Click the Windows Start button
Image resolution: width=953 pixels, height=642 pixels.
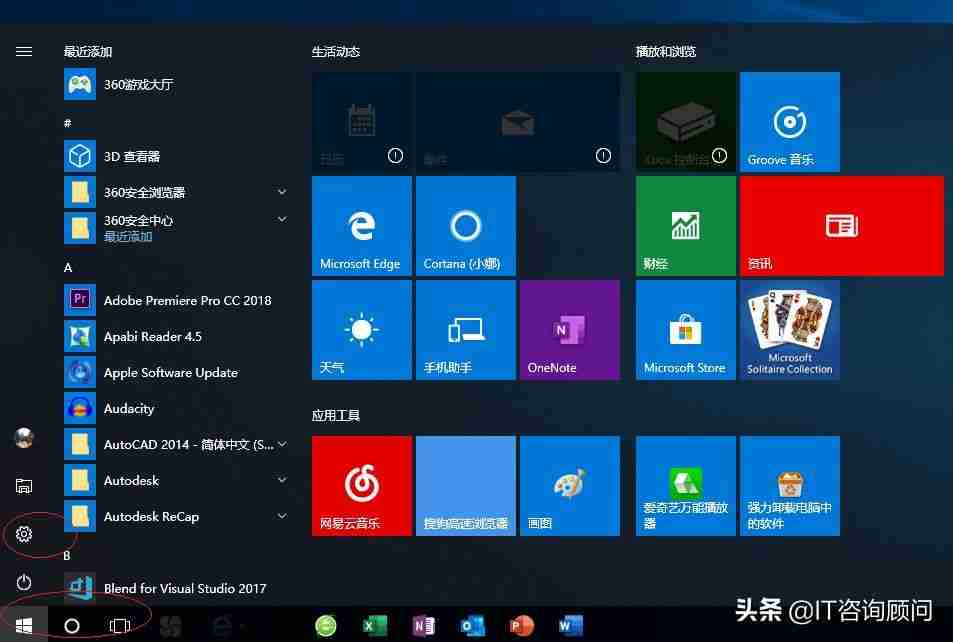tap(24, 625)
